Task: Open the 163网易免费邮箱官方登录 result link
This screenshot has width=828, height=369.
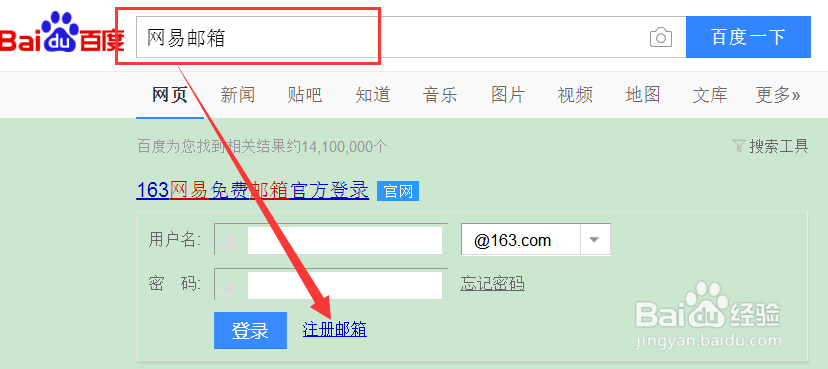Action: click(x=252, y=190)
